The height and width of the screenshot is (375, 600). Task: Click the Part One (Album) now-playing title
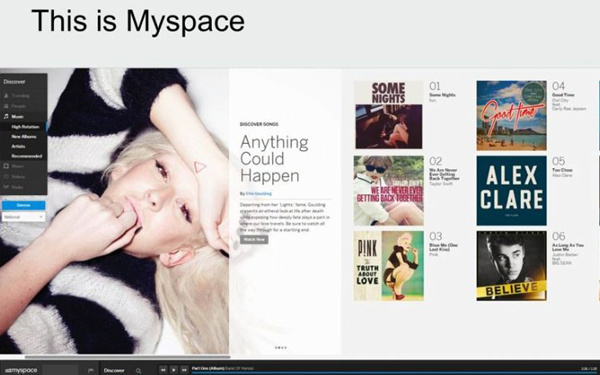pos(208,368)
